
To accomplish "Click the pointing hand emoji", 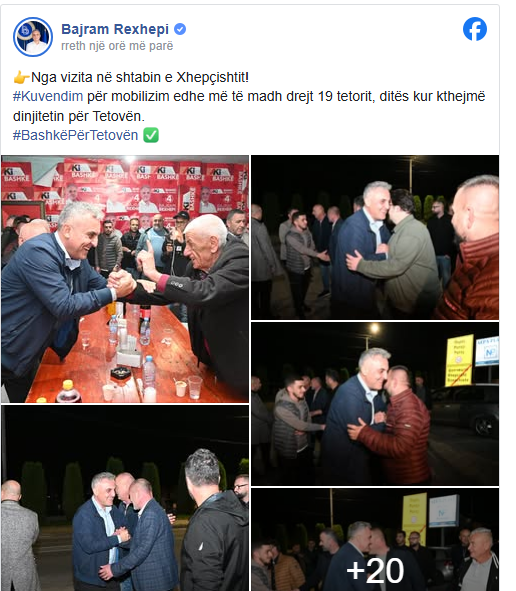I will [x=21, y=77].
